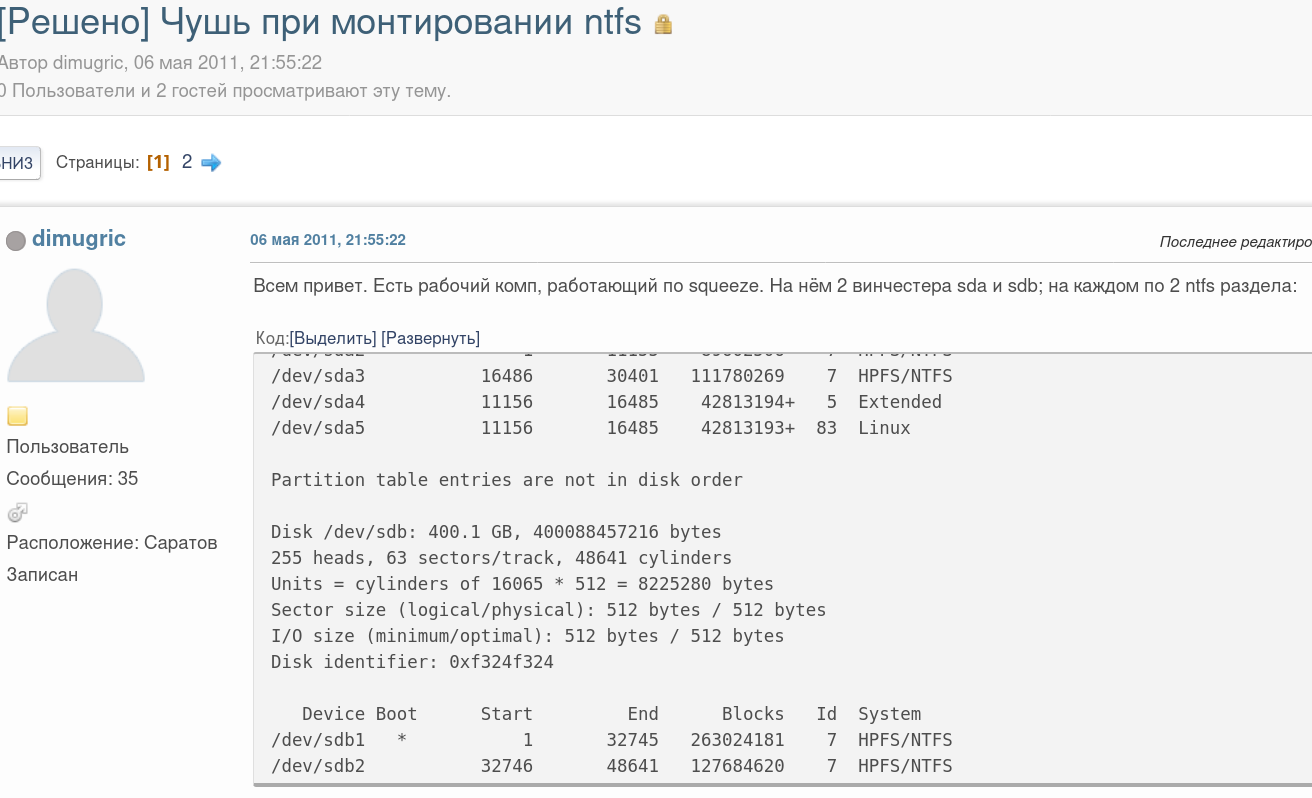Click the yellow user rank badge

click(x=17, y=416)
